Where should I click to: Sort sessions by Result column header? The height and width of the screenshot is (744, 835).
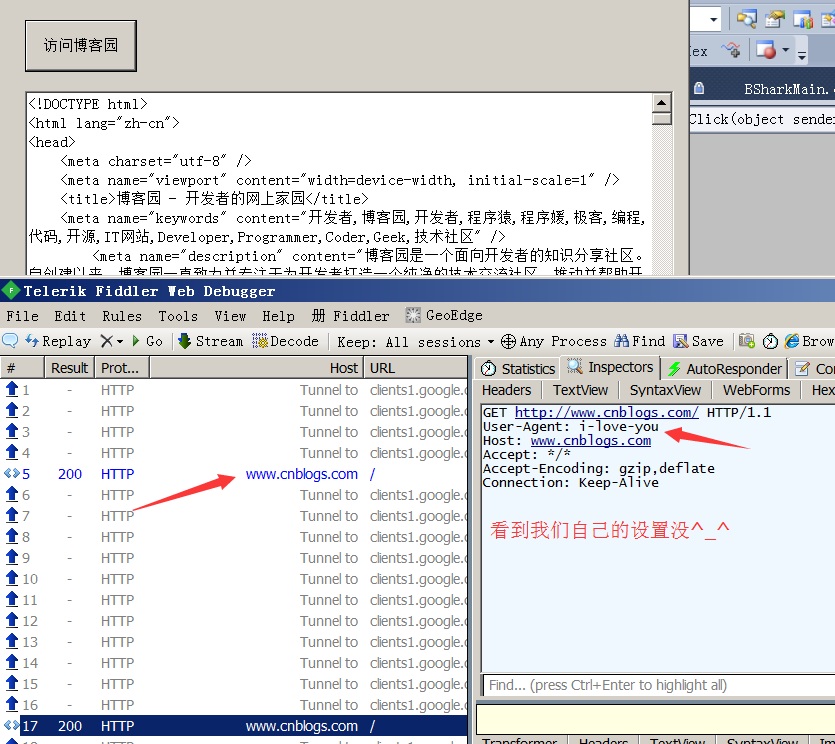click(69, 367)
